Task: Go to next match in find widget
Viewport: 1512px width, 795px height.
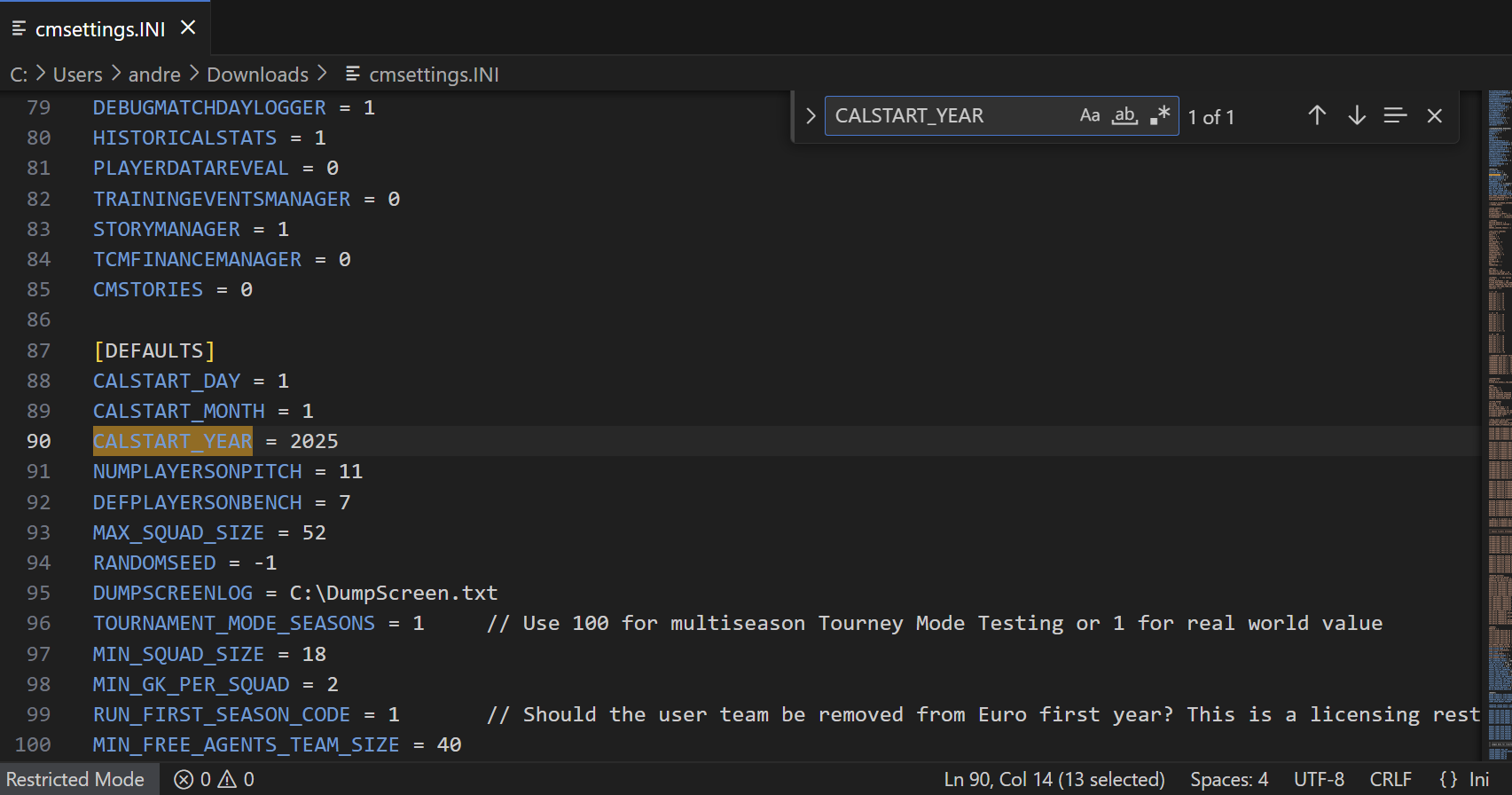Action: point(1356,115)
